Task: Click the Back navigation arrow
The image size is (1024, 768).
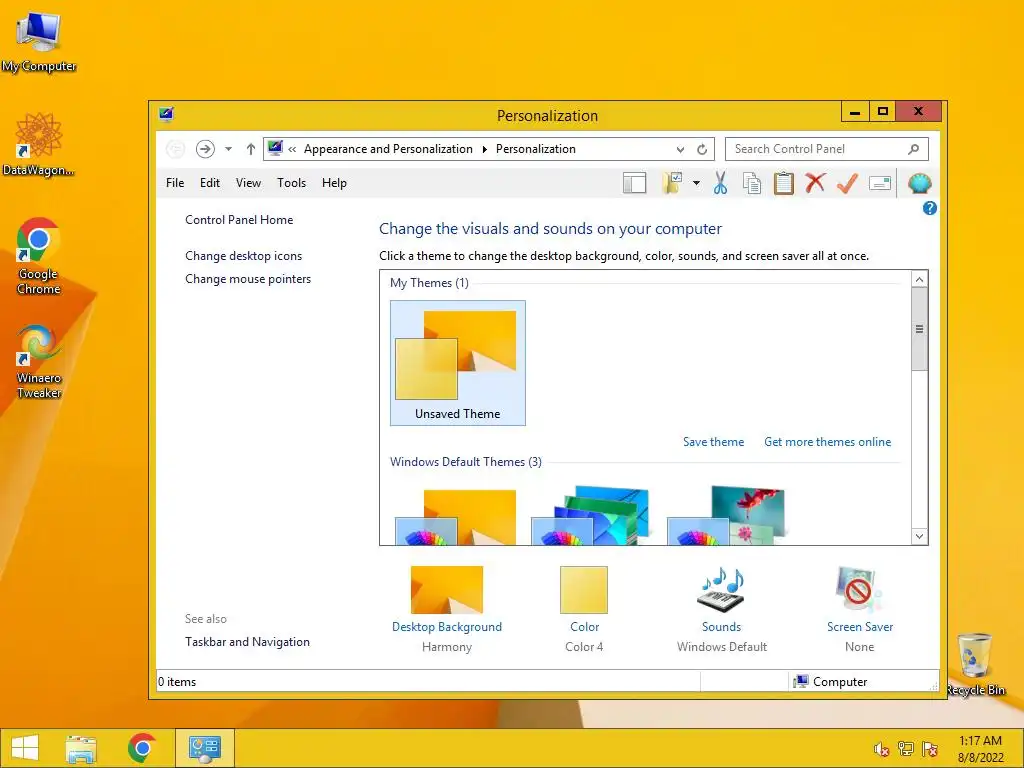Action: coord(175,150)
